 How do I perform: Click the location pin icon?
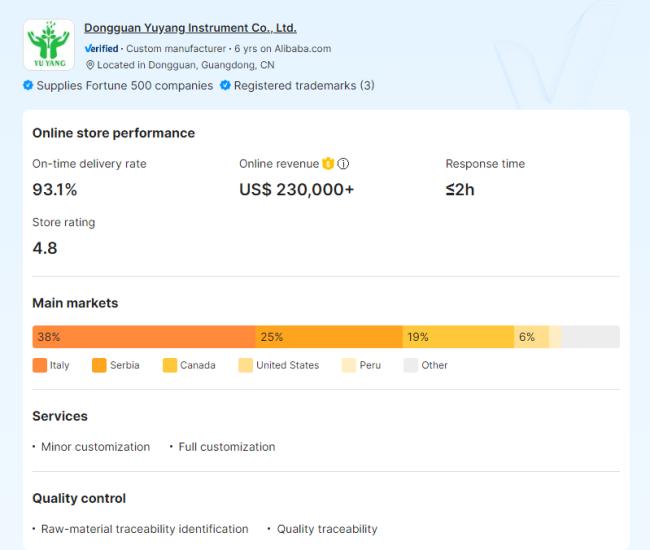click(90, 65)
